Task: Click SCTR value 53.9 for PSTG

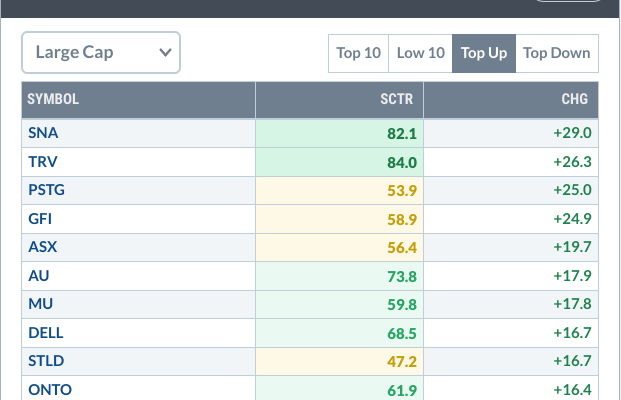Action: (x=402, y=191)
